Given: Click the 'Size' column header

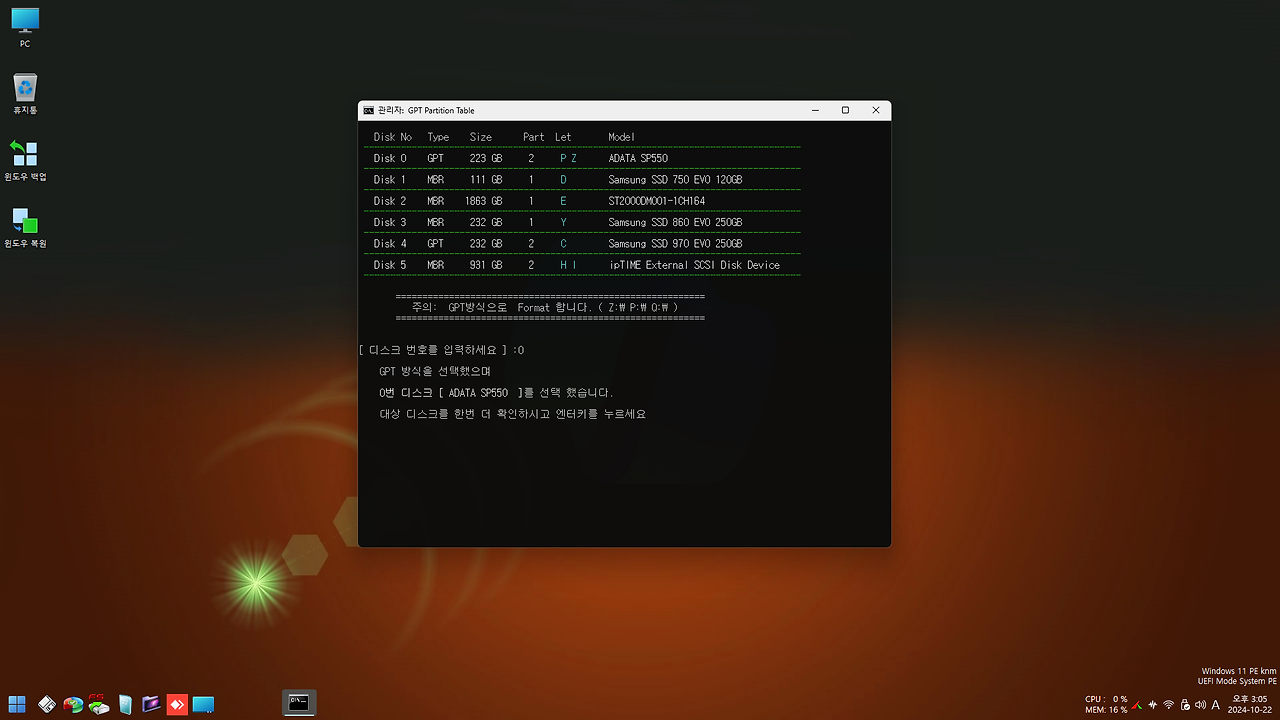Looking at the screenshot, I should tap(480, 137).
